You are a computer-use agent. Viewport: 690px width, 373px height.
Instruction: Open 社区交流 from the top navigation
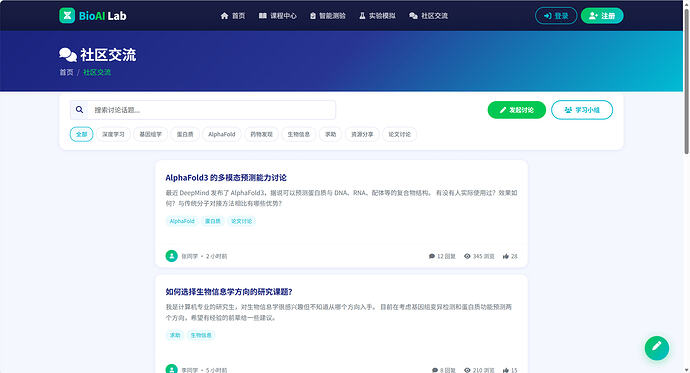click(428, 16)
